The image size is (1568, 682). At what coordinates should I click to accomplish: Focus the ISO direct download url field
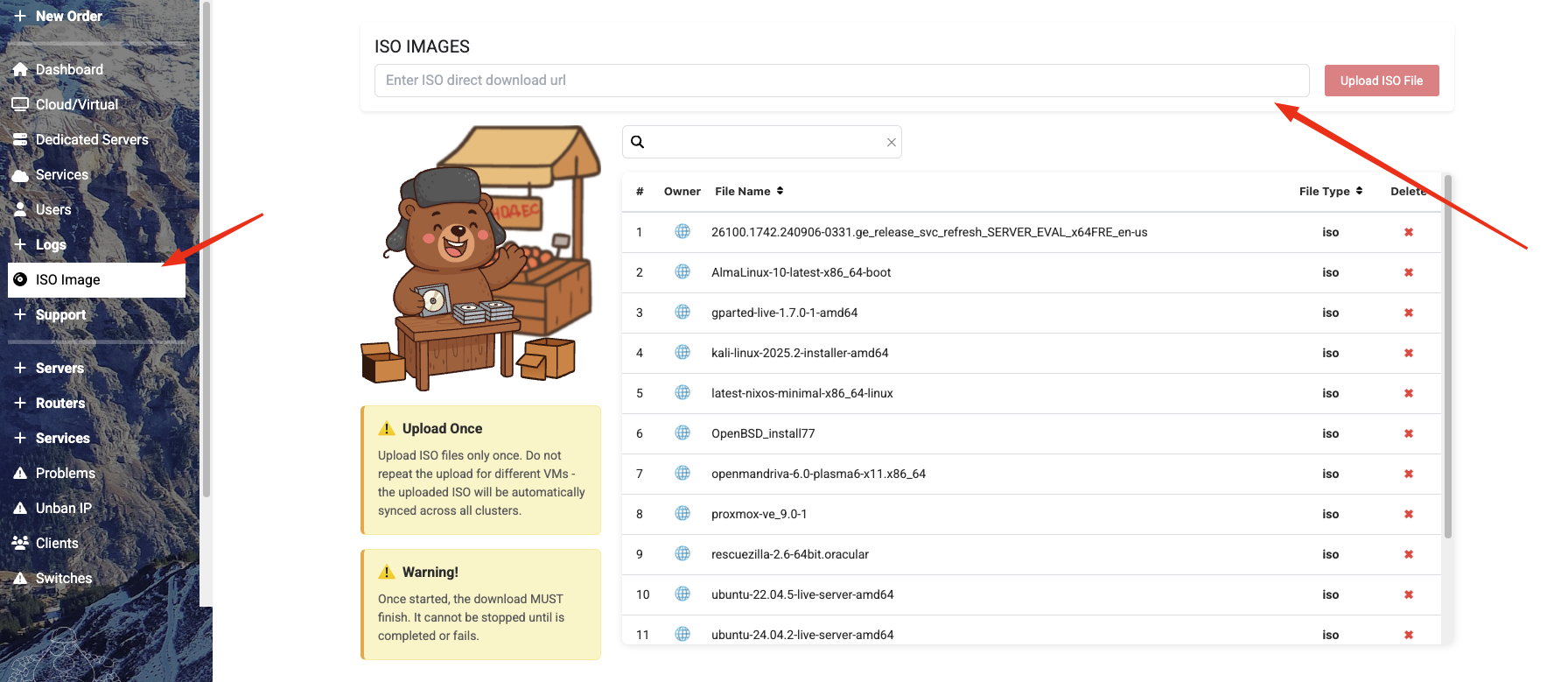click(841, 81)
